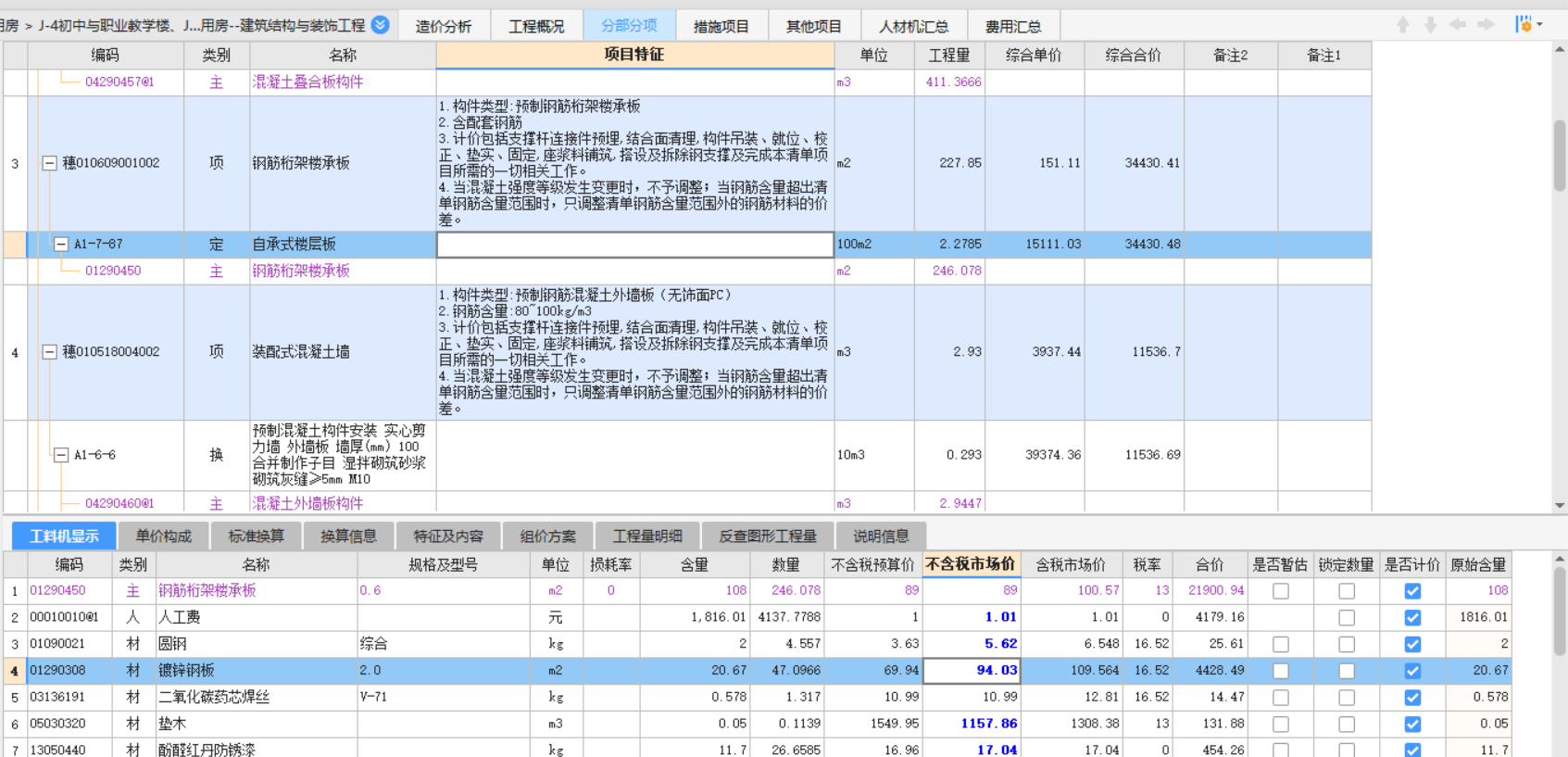Edit the empty 项目特征 cell of A1-7-87

pyautogui.click(x=634, y=245)
